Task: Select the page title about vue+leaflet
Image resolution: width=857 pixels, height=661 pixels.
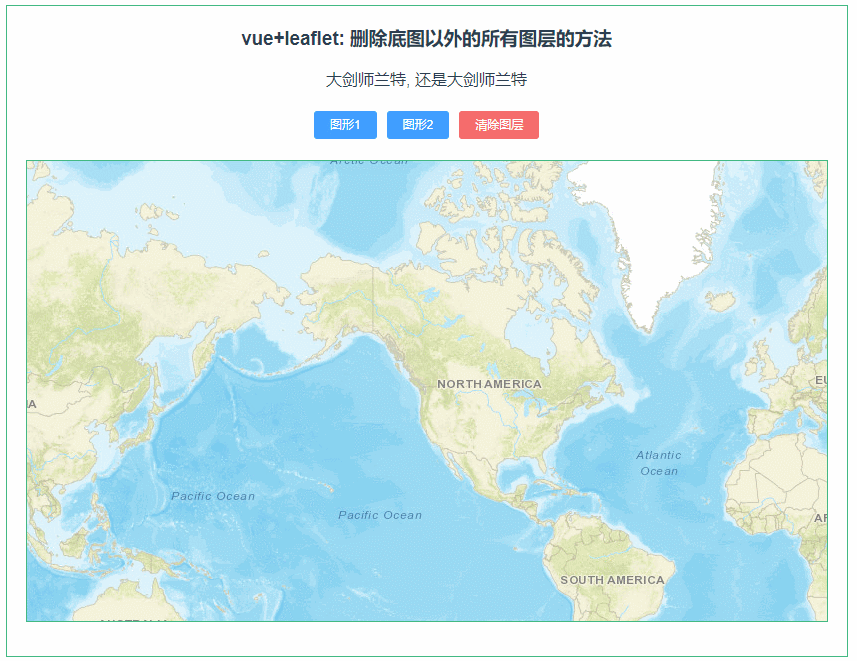Action: pos(426,39)
